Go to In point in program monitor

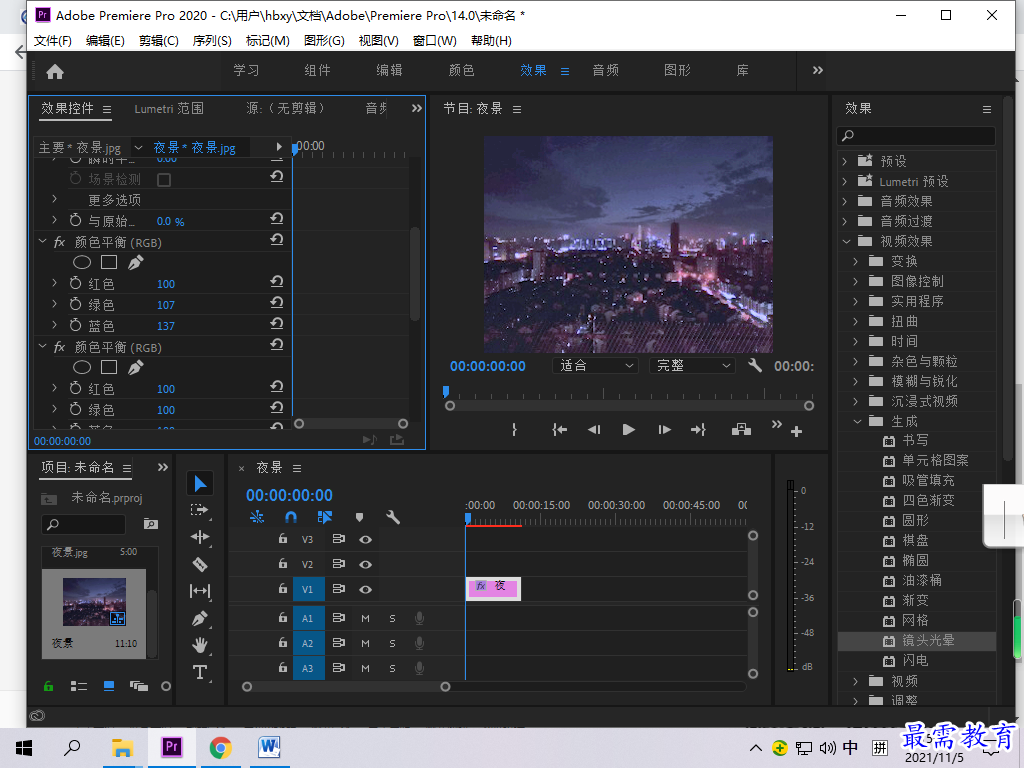tap(559, 429)
